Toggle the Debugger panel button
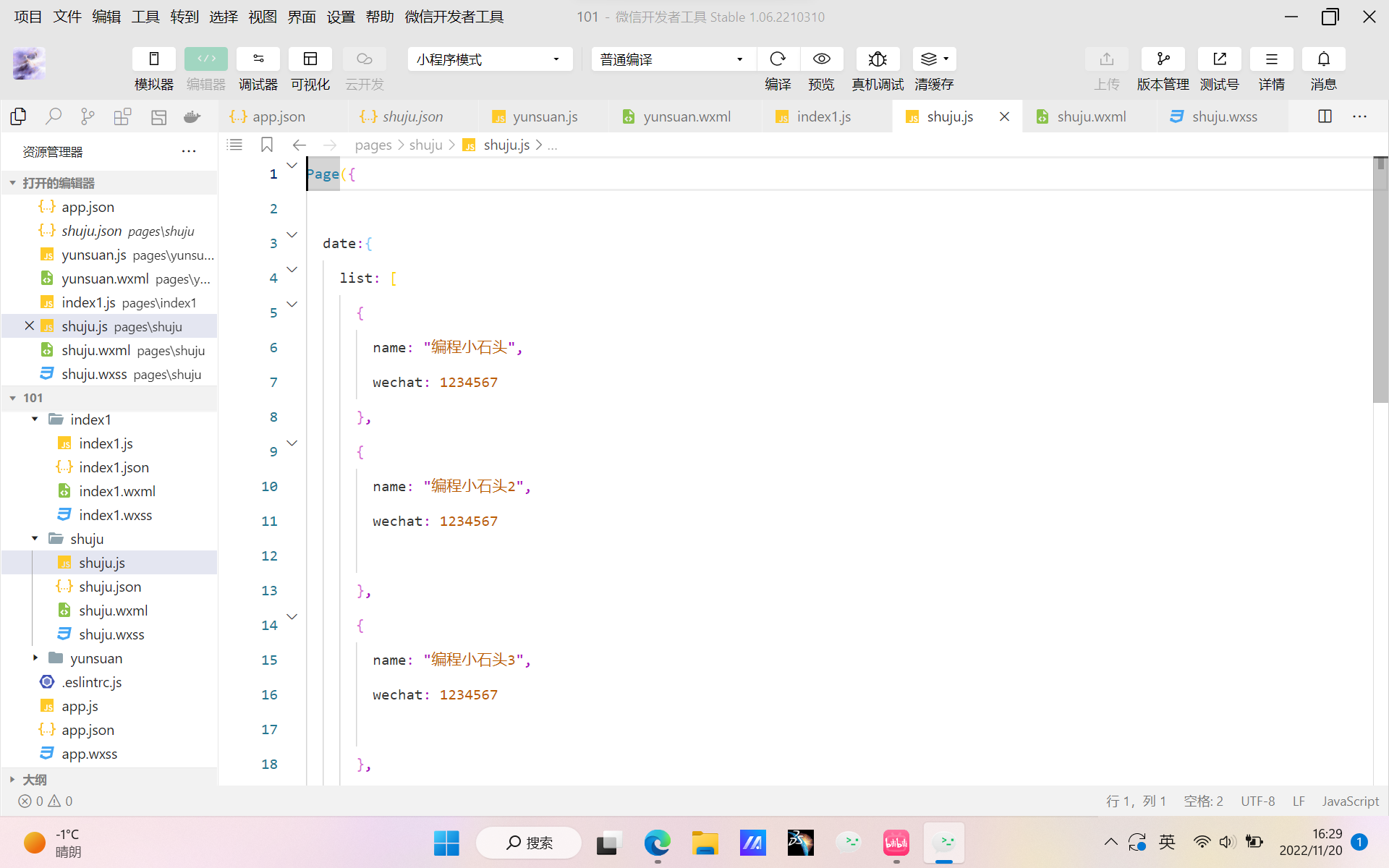This screenshot has height=868, width=1389. (x=258, y=59)
